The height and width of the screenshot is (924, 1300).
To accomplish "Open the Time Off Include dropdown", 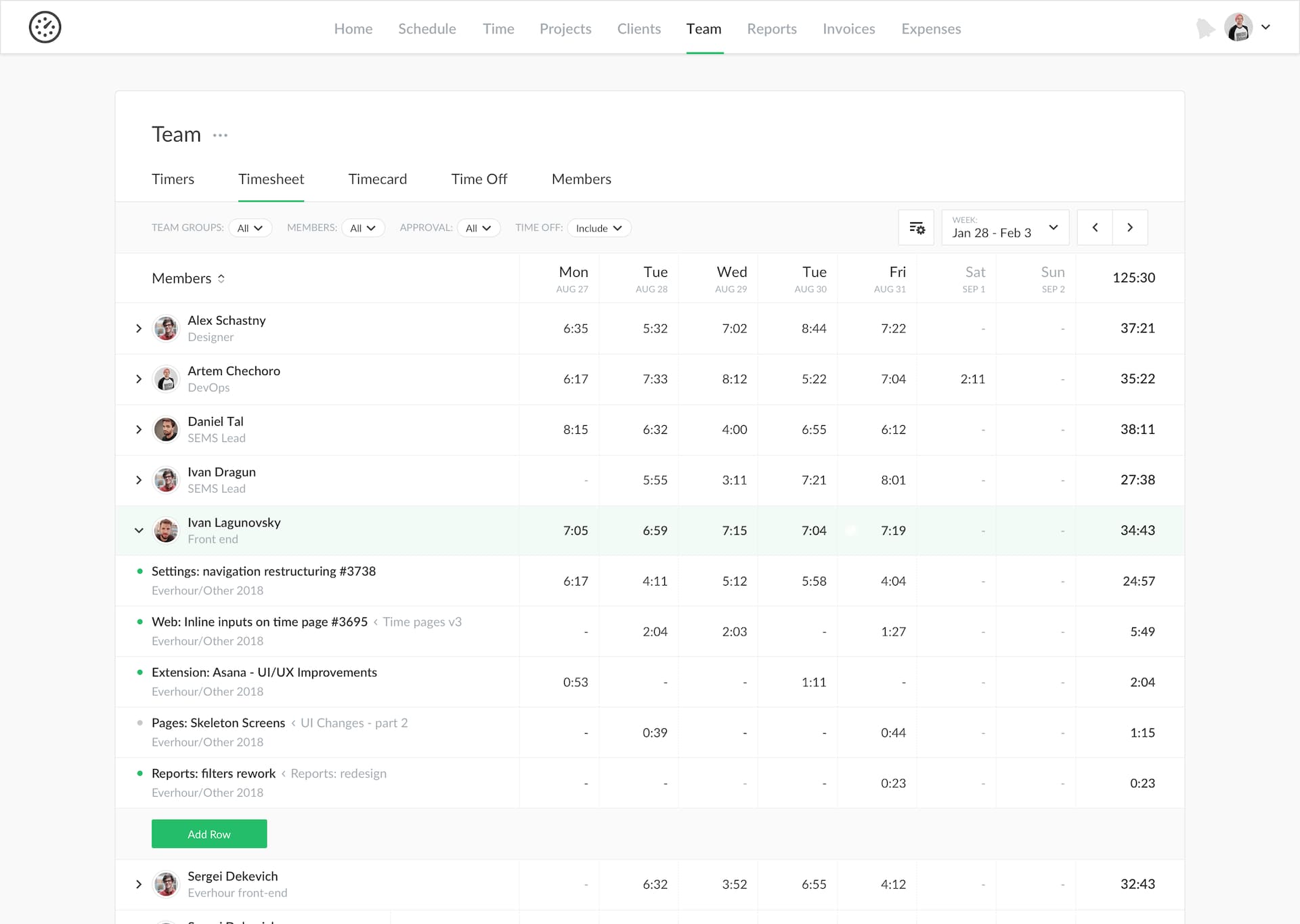I will (x=599, y=228).
